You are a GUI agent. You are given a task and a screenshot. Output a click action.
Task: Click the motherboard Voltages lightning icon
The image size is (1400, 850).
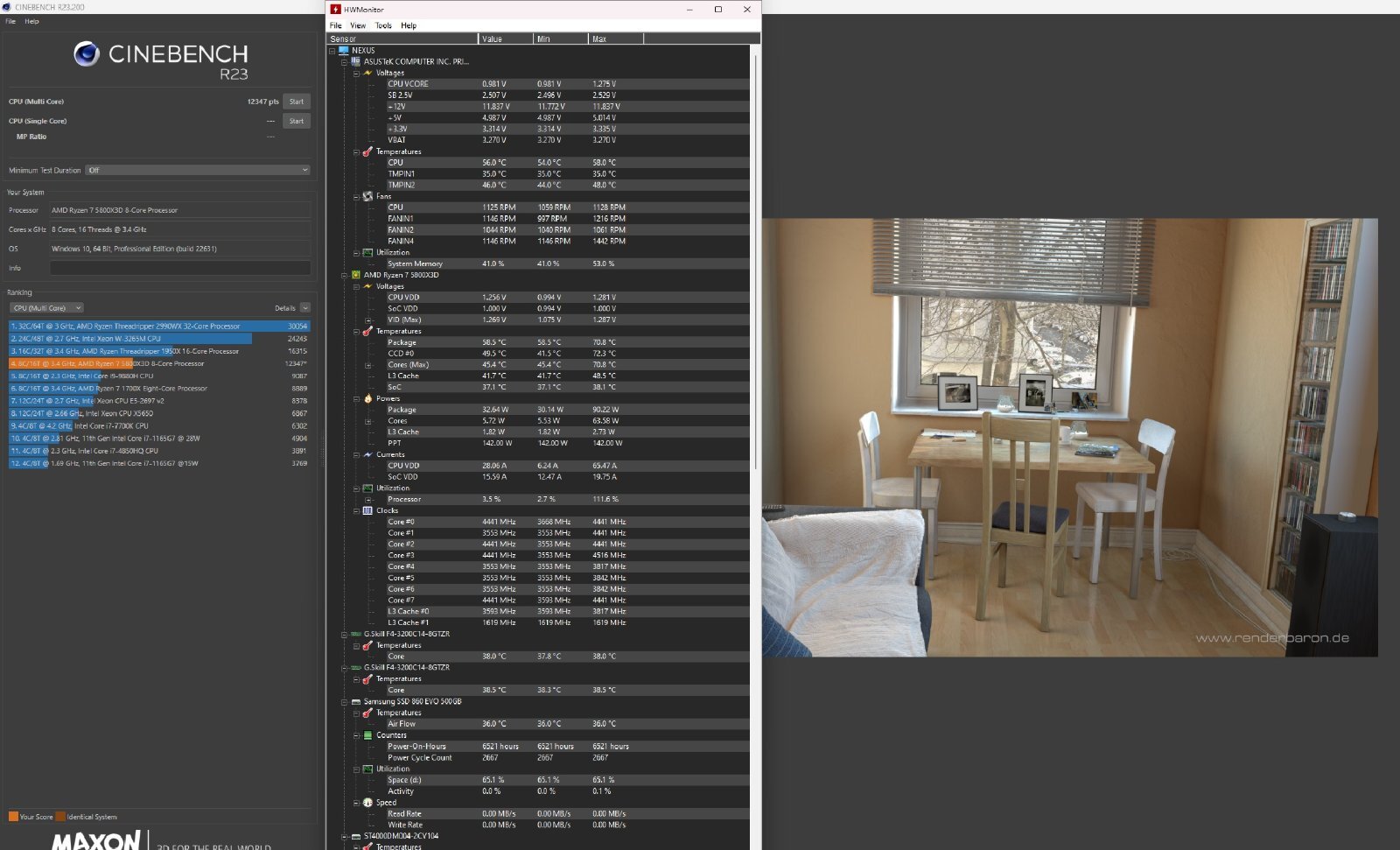tap(367, 73)
